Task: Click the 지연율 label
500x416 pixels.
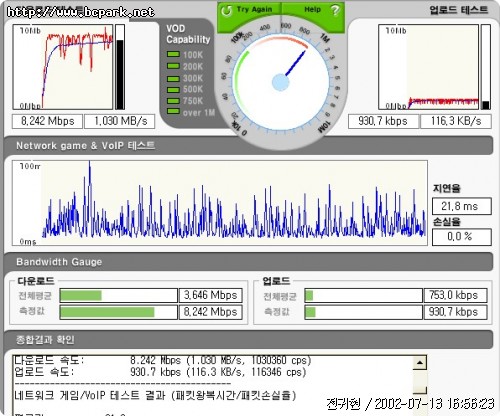Action: 446,189
